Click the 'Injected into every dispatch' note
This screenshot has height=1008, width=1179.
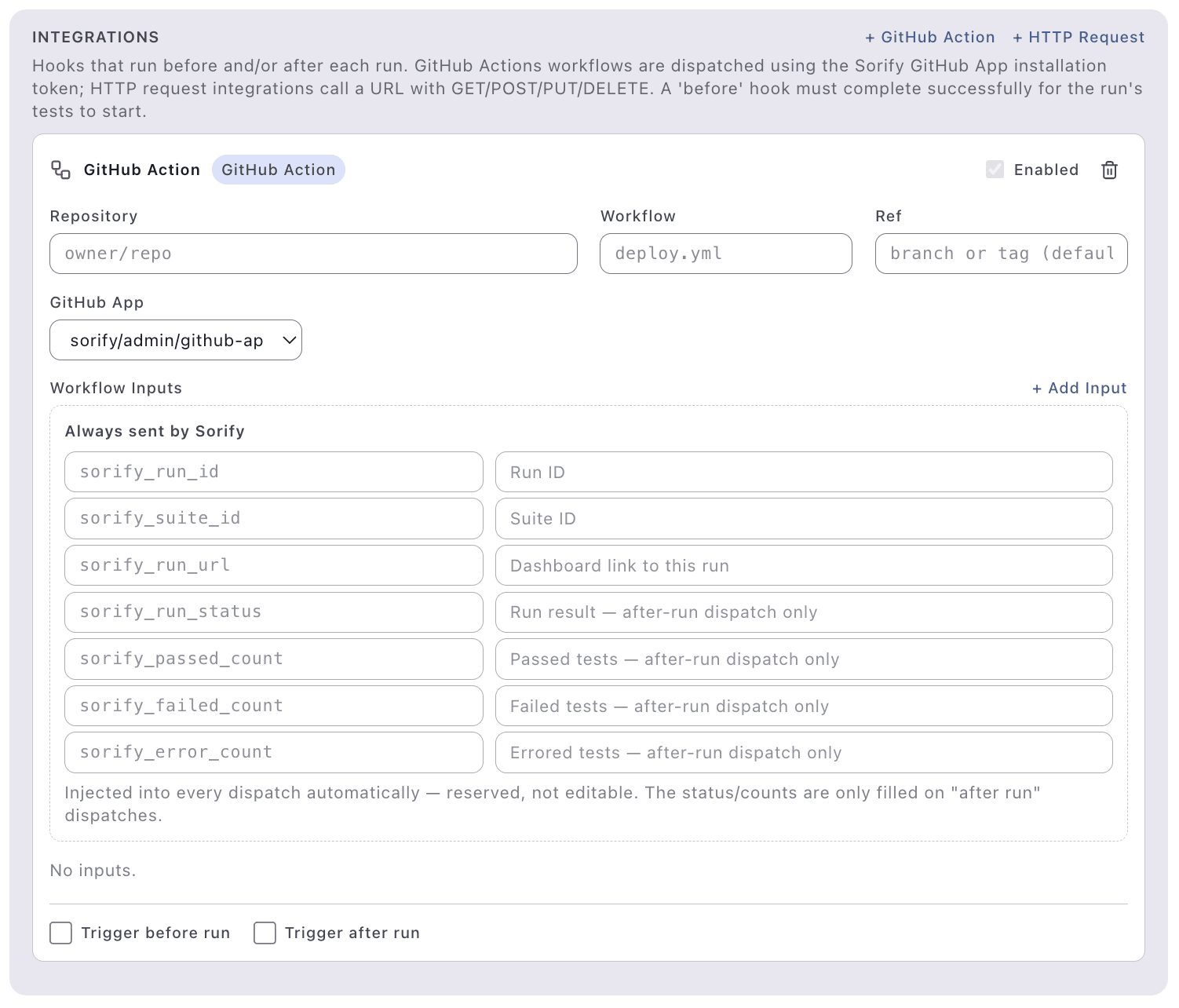tap(553, 804)
